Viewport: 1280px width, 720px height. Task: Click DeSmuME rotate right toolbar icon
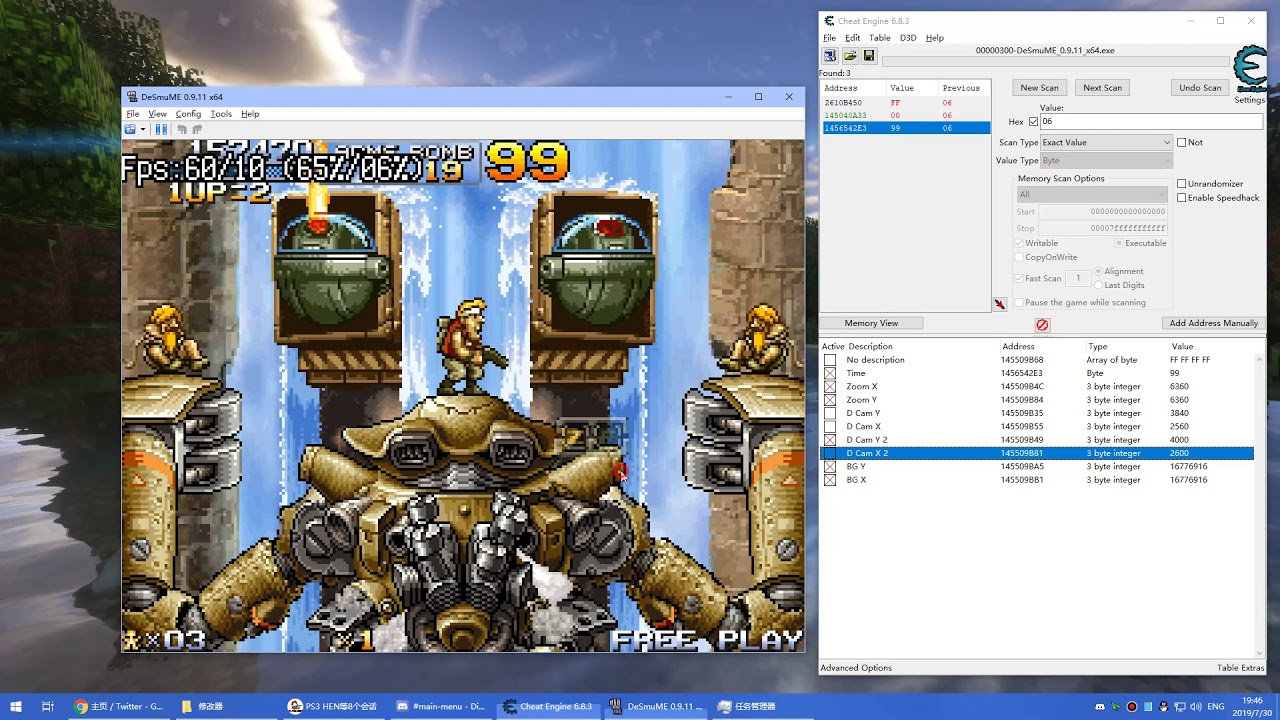click(x=197, y=129)
